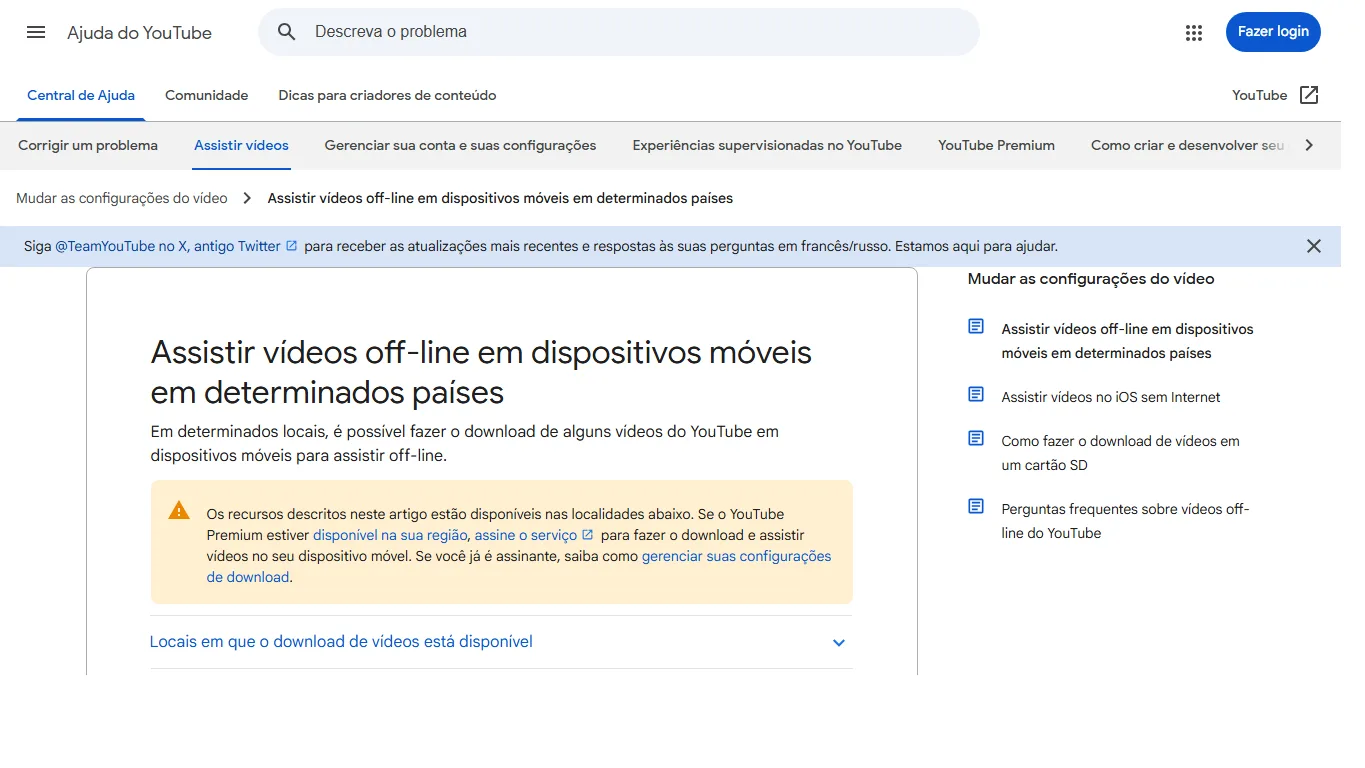
Task: Follow 'disponível na sua região' link
Action: tap(390, 535)
